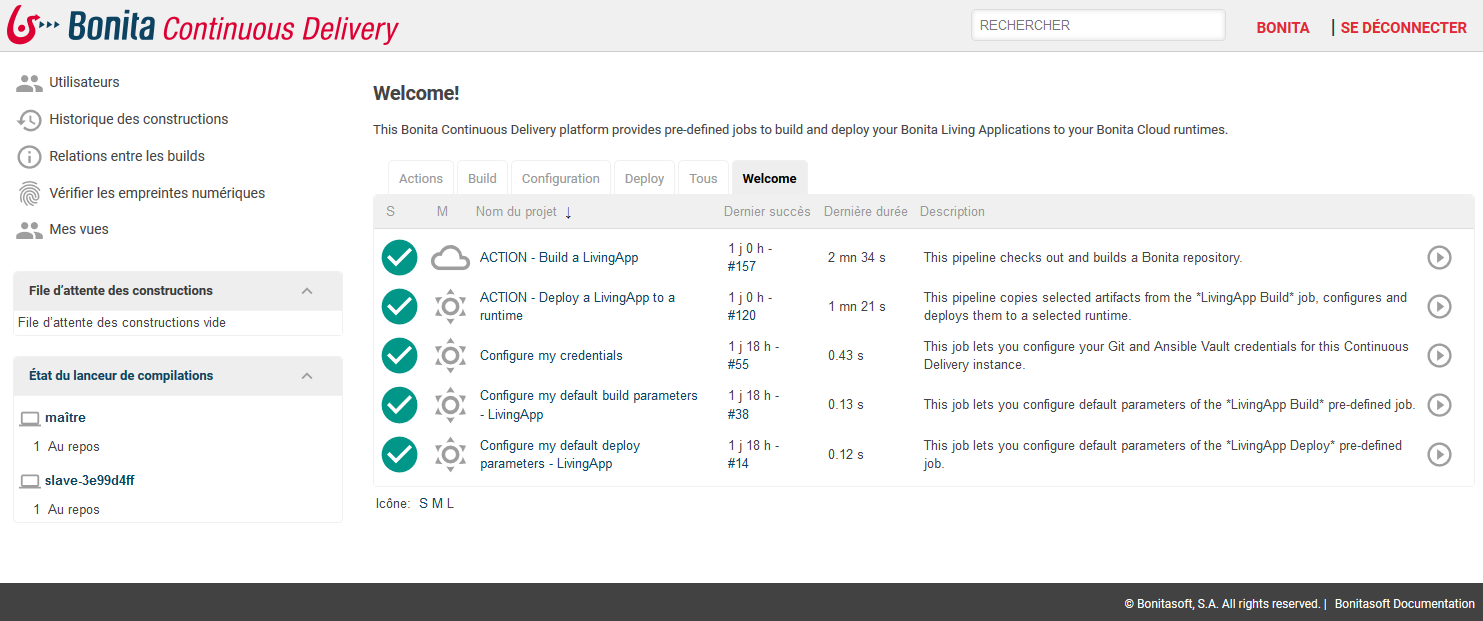The height and width of the screenshot is (621, 1483).
Task: Click the RECHERCHER search field
Action: point(1098,26)
